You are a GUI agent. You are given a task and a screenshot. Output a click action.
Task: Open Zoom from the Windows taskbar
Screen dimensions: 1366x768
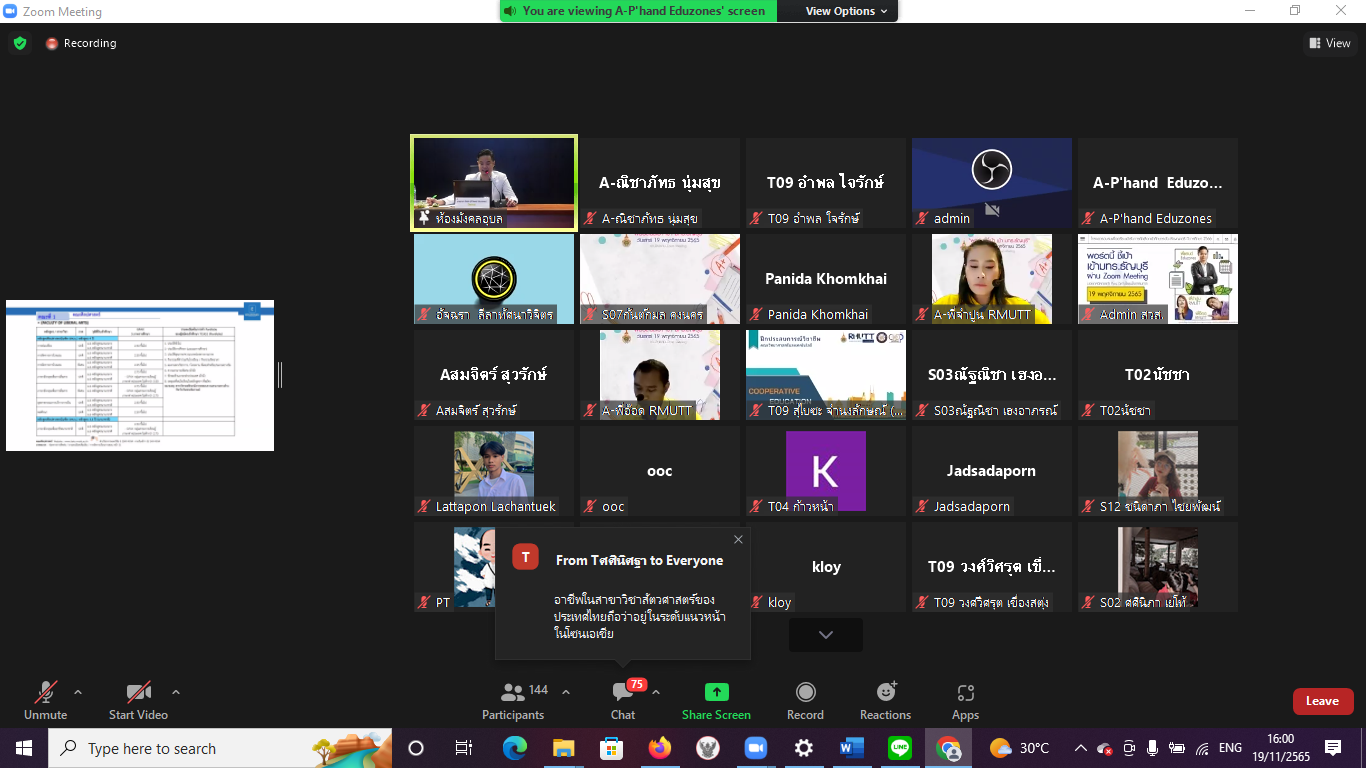point(755,748)
